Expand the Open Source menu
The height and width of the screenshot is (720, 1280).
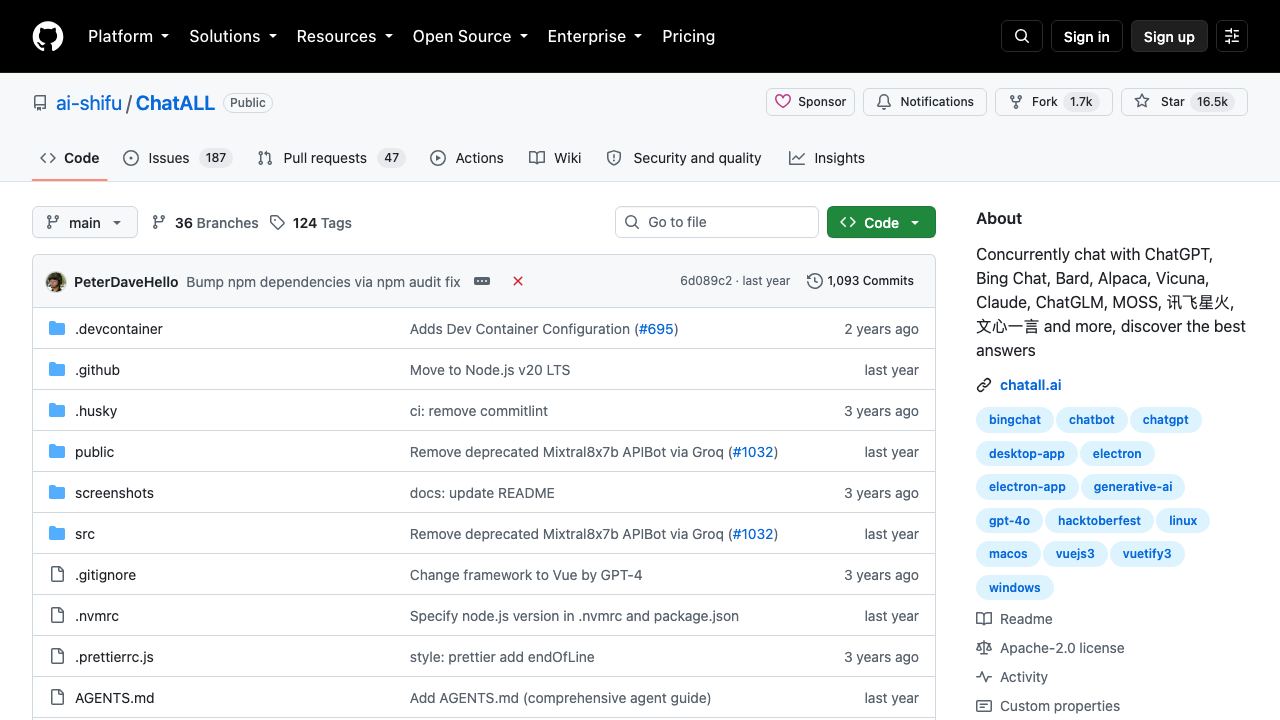point(470,36)
